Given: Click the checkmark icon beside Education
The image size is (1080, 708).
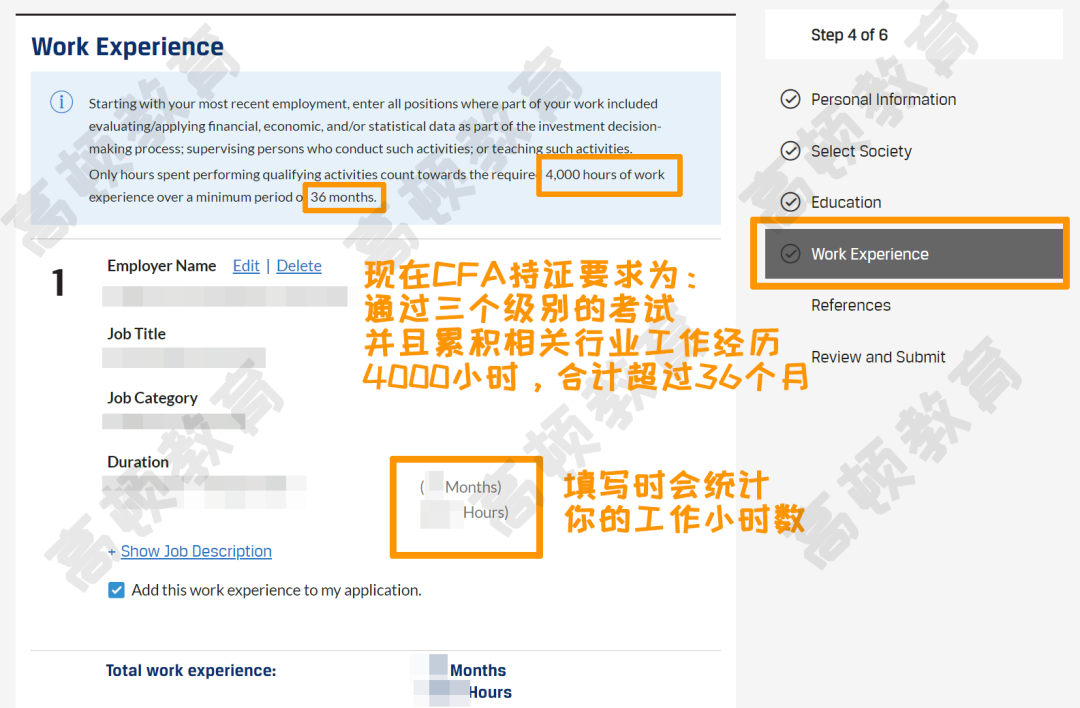Looking at the screenshot, I should (x=790, y=202).
